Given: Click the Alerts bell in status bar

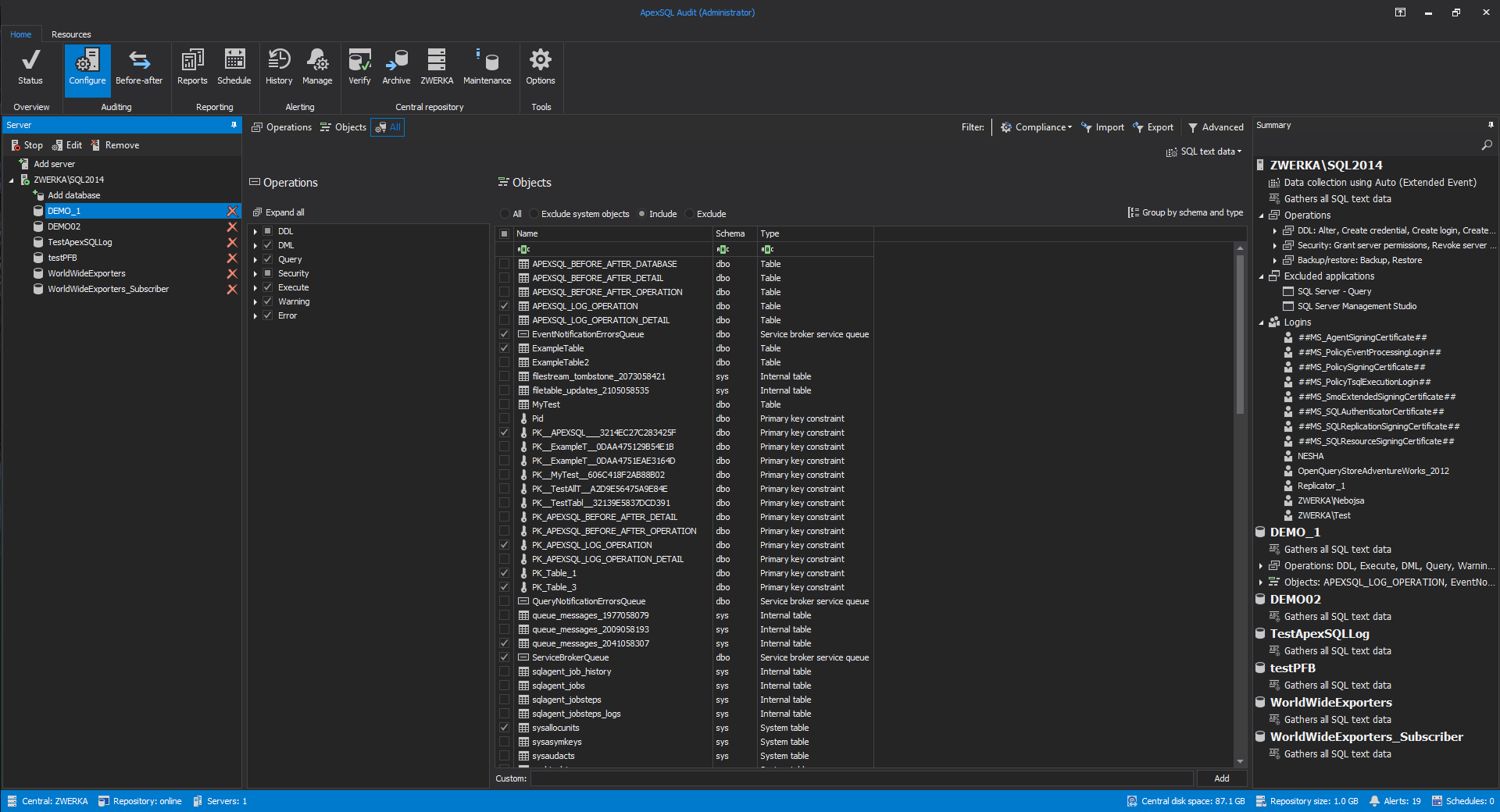Looking at the screenshot, I should (x=1374, y=801).
